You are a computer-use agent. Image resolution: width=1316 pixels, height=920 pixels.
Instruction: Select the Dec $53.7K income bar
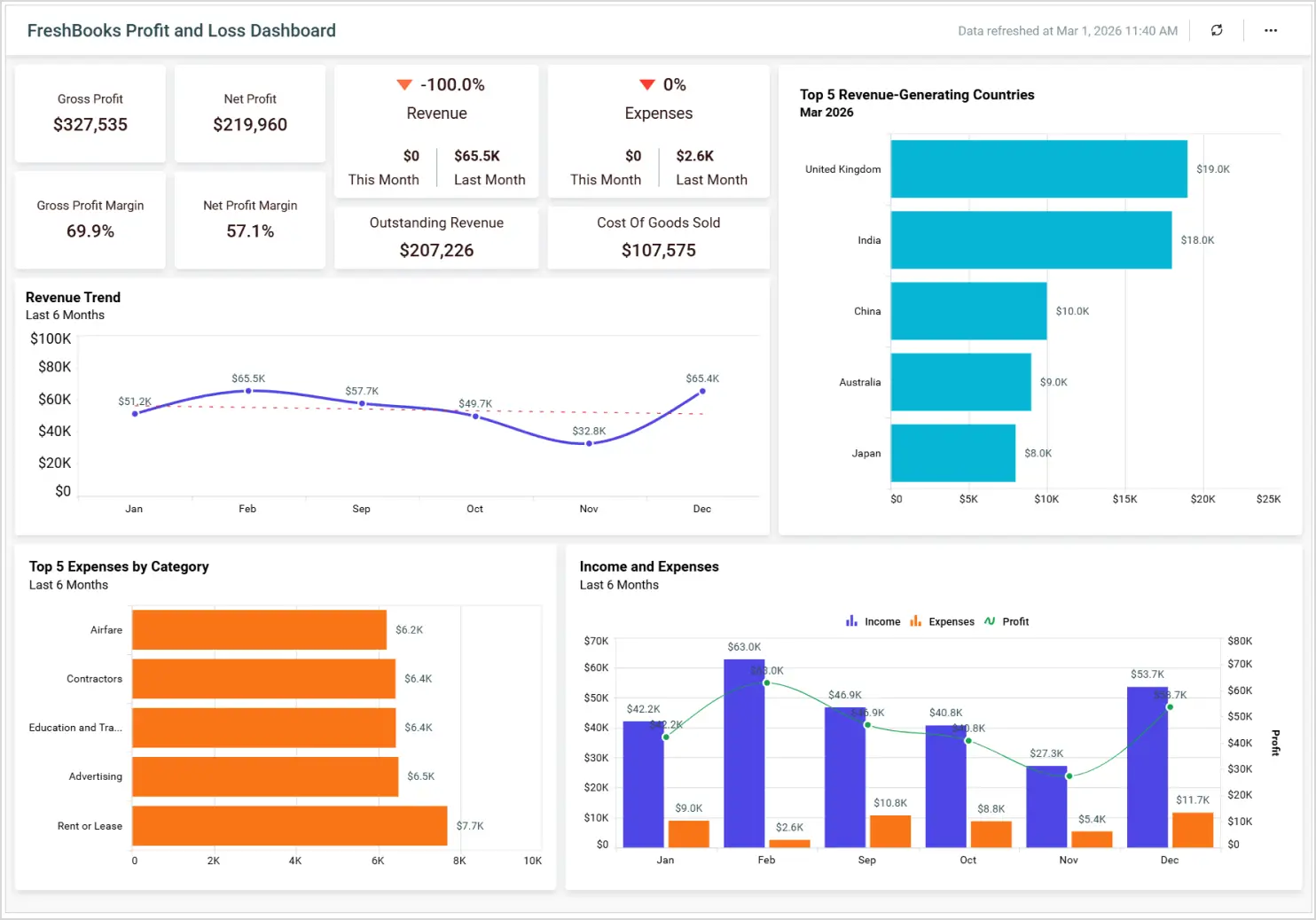click(x=1148, y=767)
